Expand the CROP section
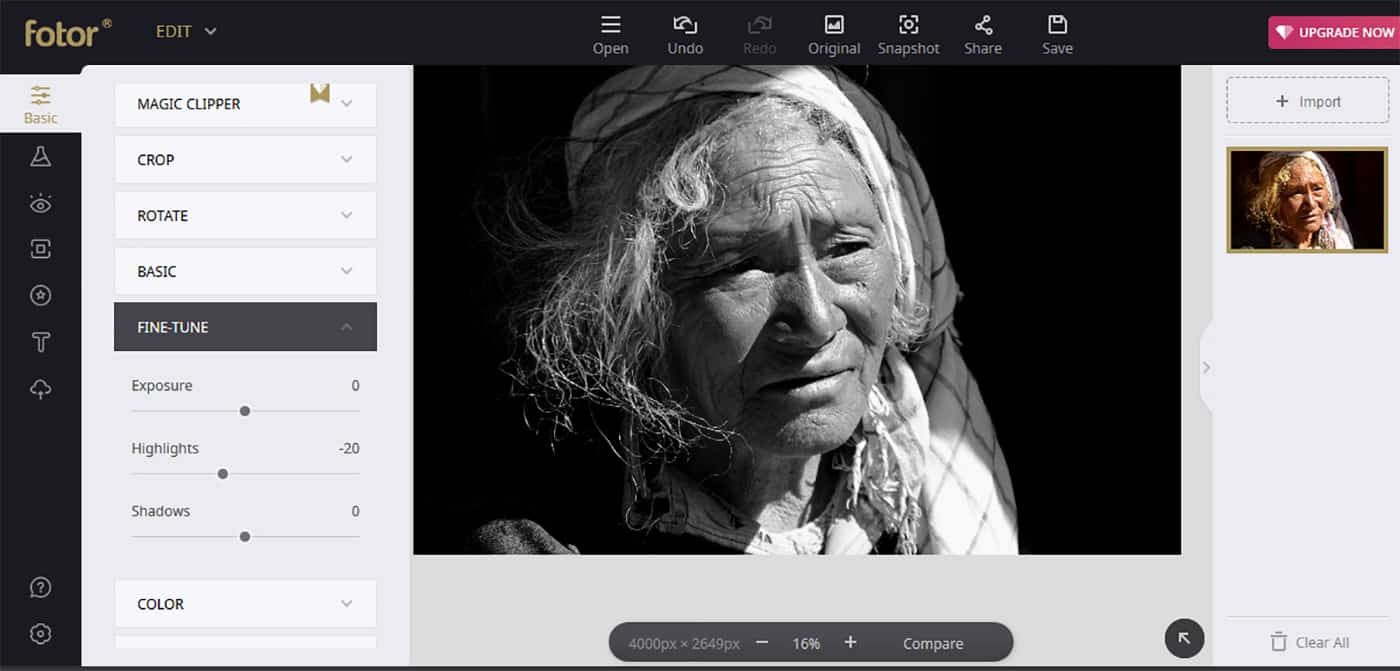 pyautogui.click(x=245, y=160)
